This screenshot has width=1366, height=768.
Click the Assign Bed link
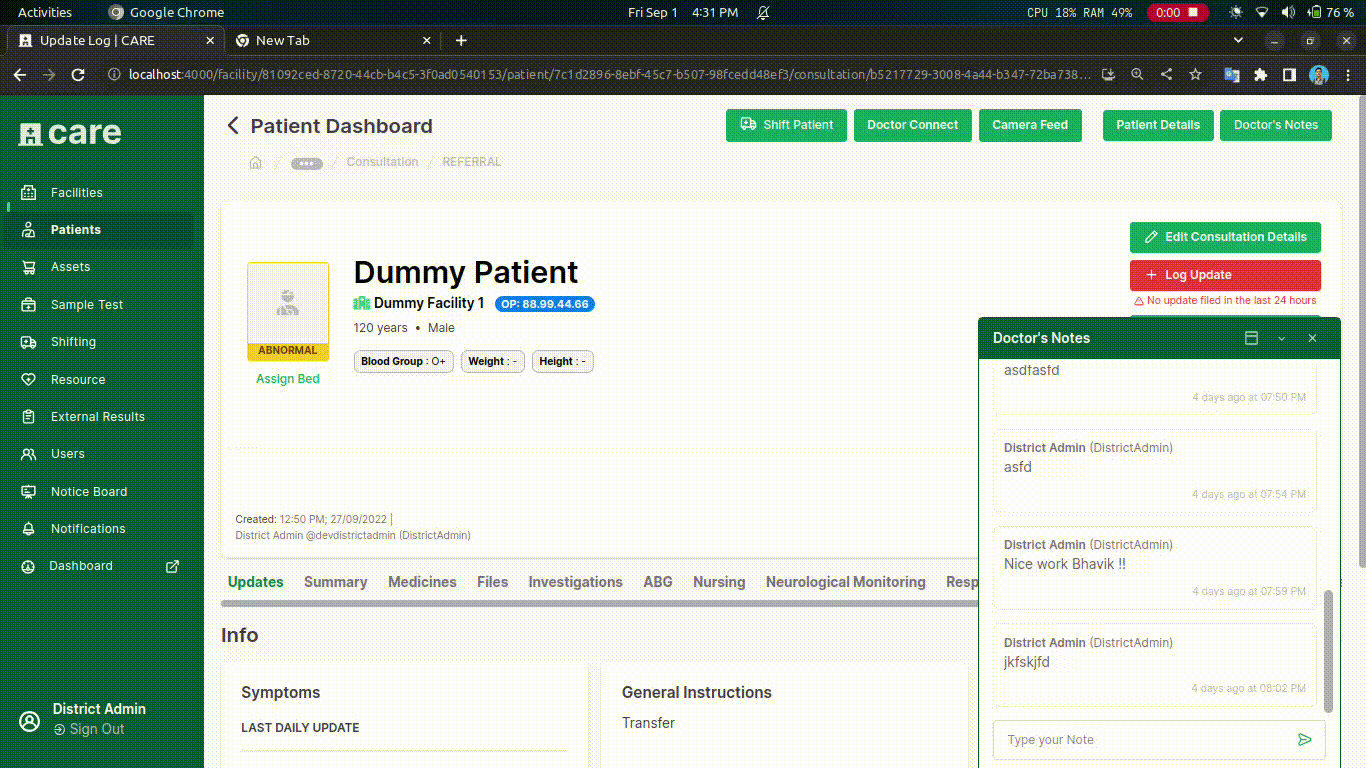[x=288, y=379]
